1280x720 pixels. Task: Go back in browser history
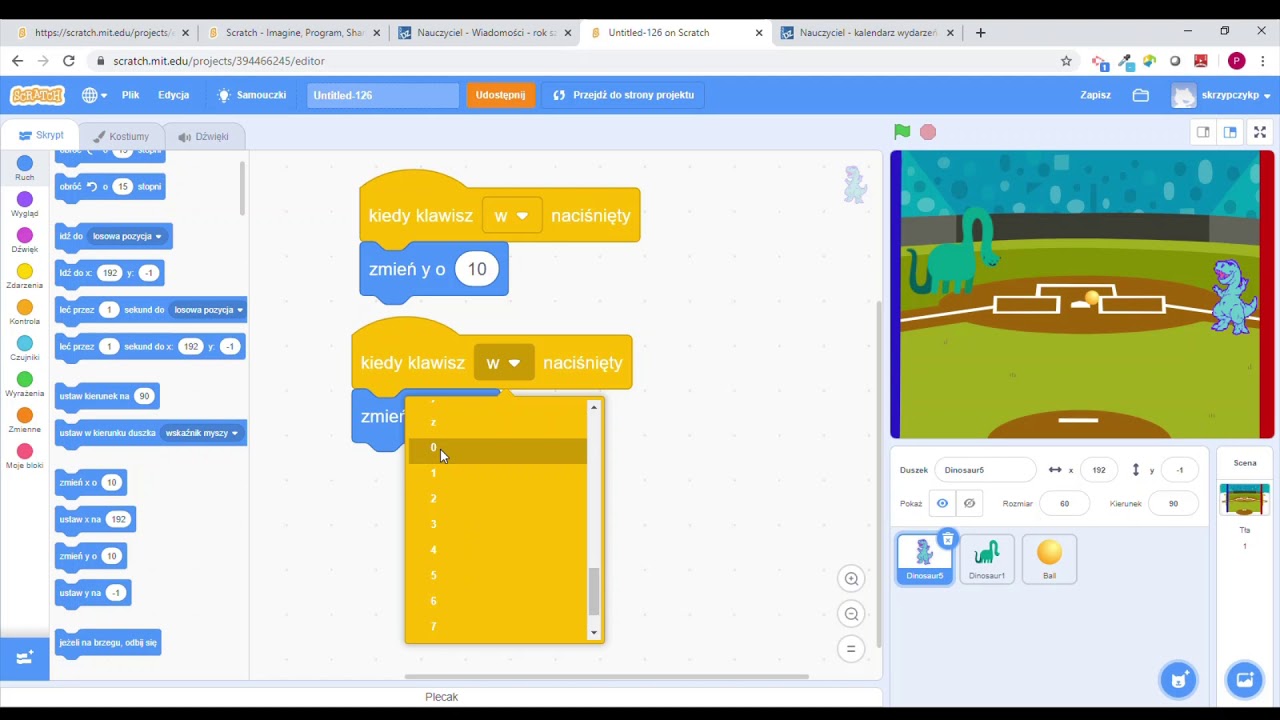[x=18, y=61]
